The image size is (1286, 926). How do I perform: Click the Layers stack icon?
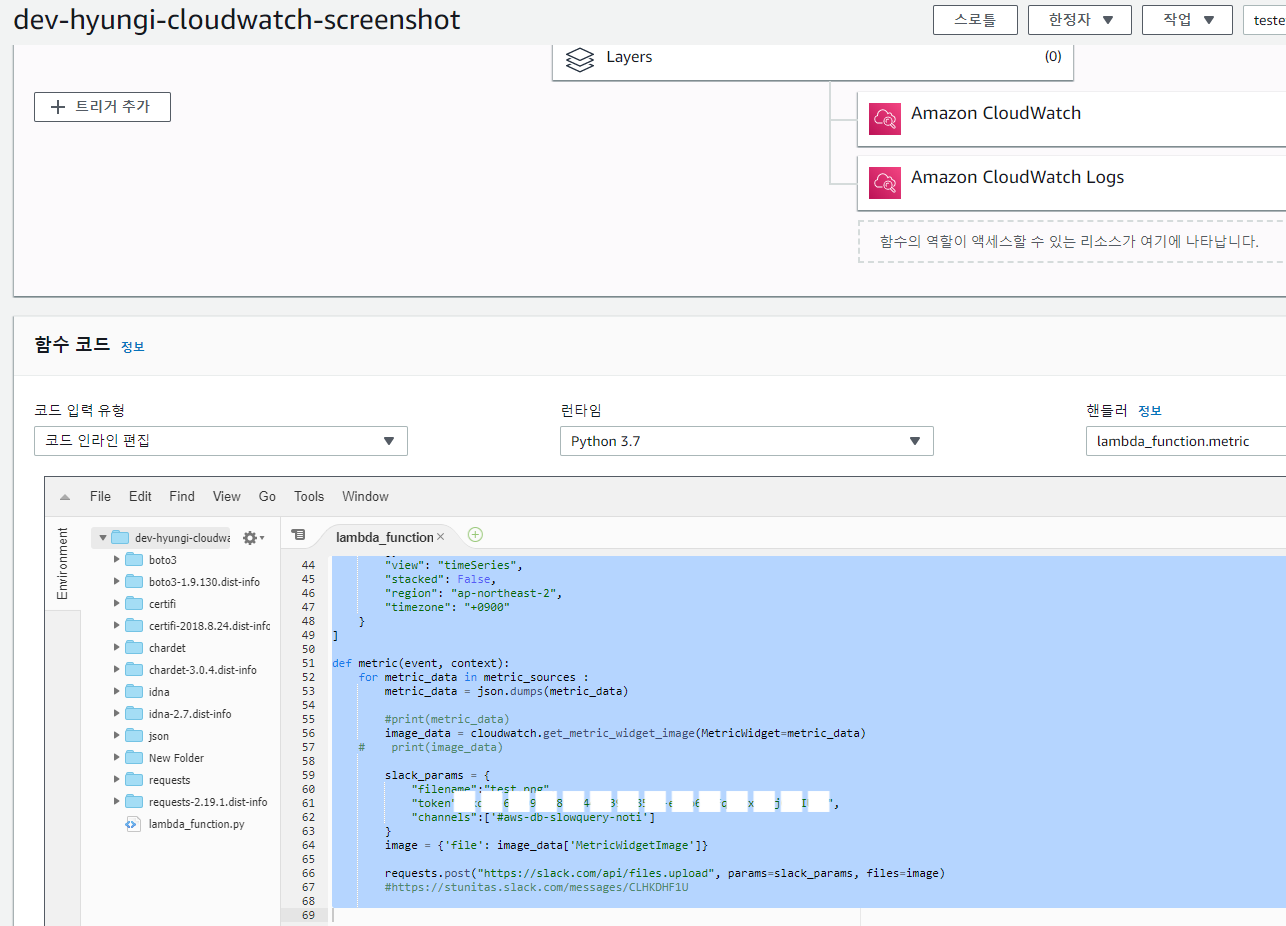[580, 59]
